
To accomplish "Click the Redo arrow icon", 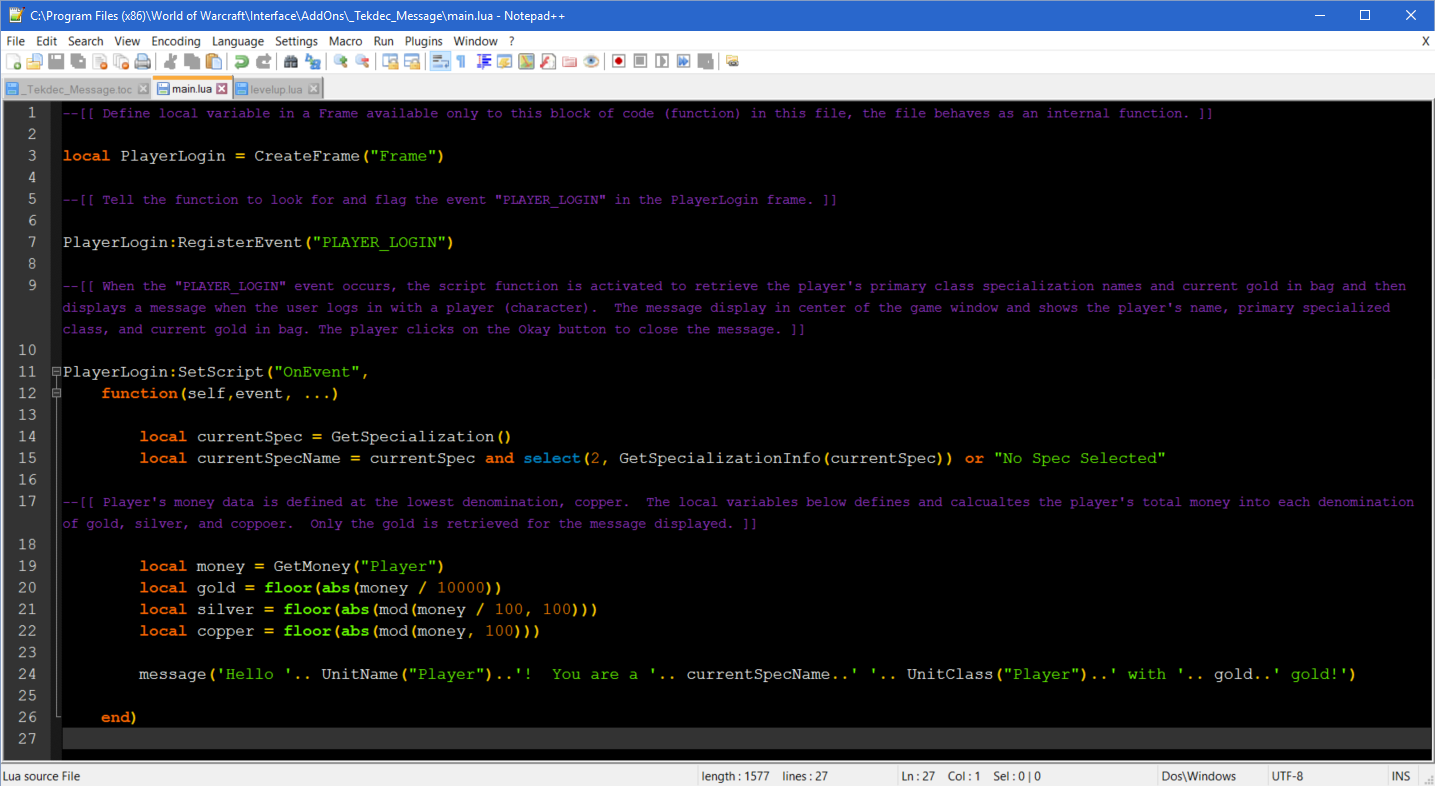I will tap(263, 61).
